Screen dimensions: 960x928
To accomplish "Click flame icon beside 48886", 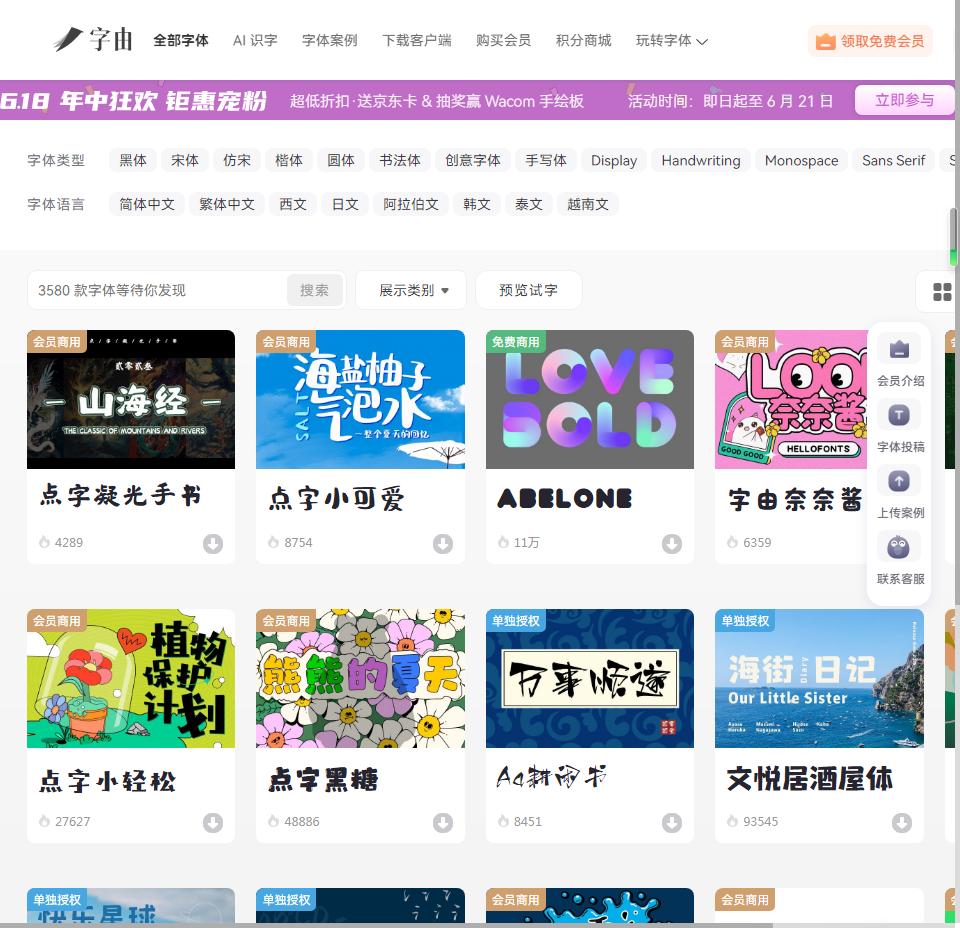I will pos(274,821).
